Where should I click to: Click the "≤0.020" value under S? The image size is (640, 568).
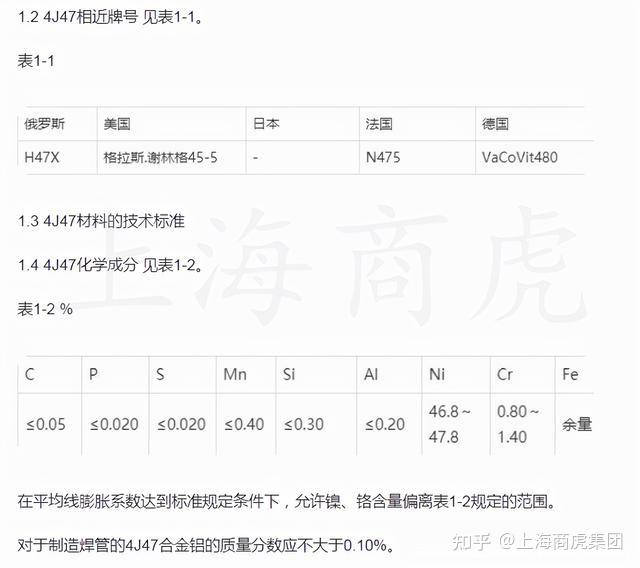[x=181, y=425]
